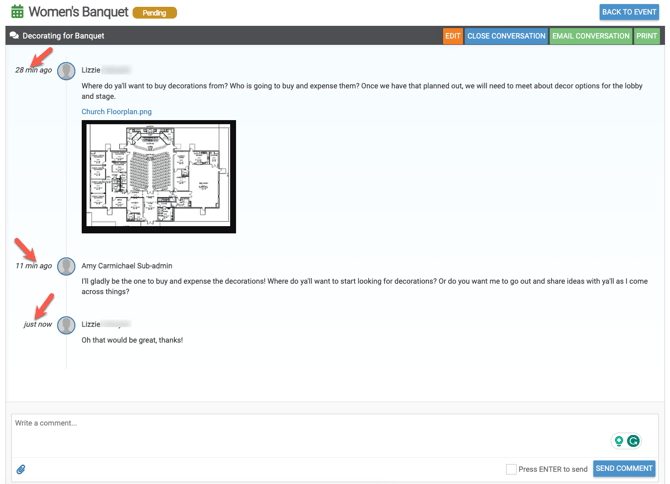Close the conversation with Close Conversation button

point(506,36)
